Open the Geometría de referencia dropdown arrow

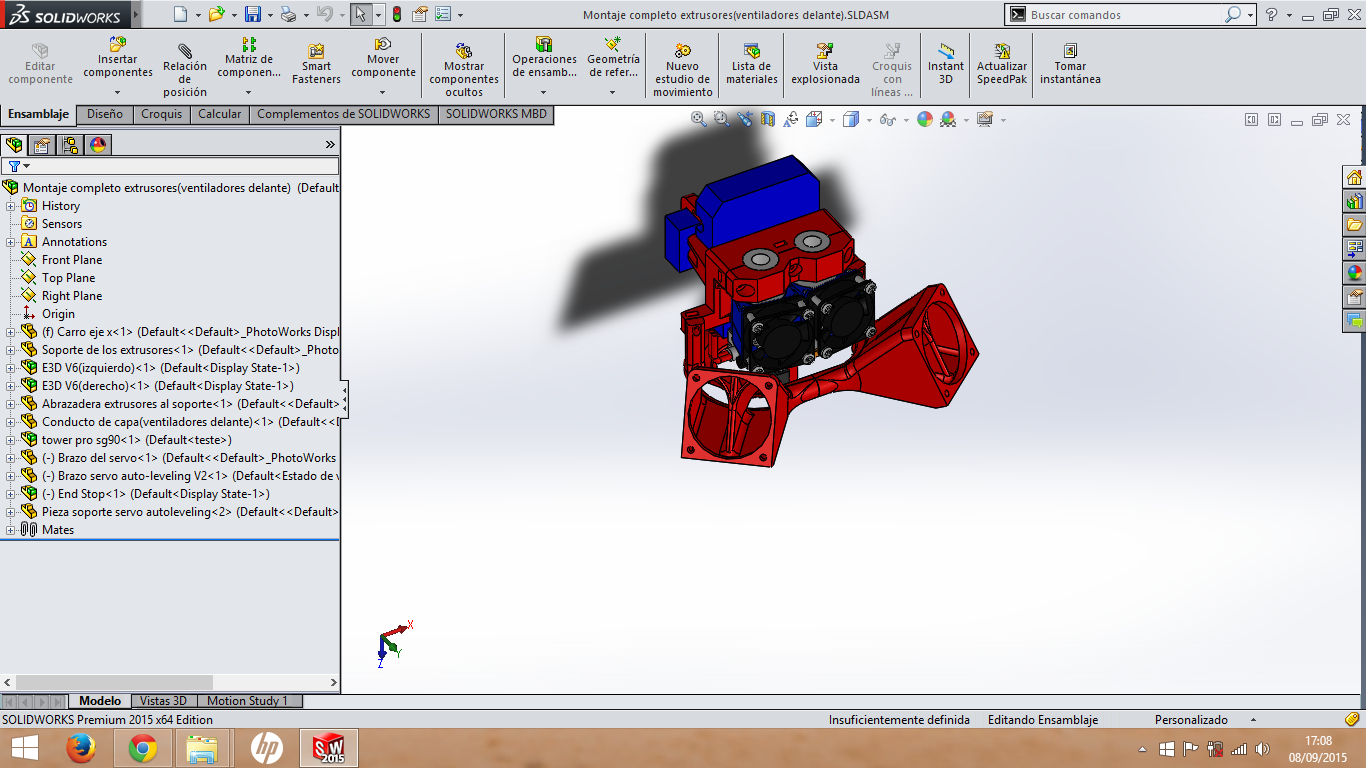613,93
